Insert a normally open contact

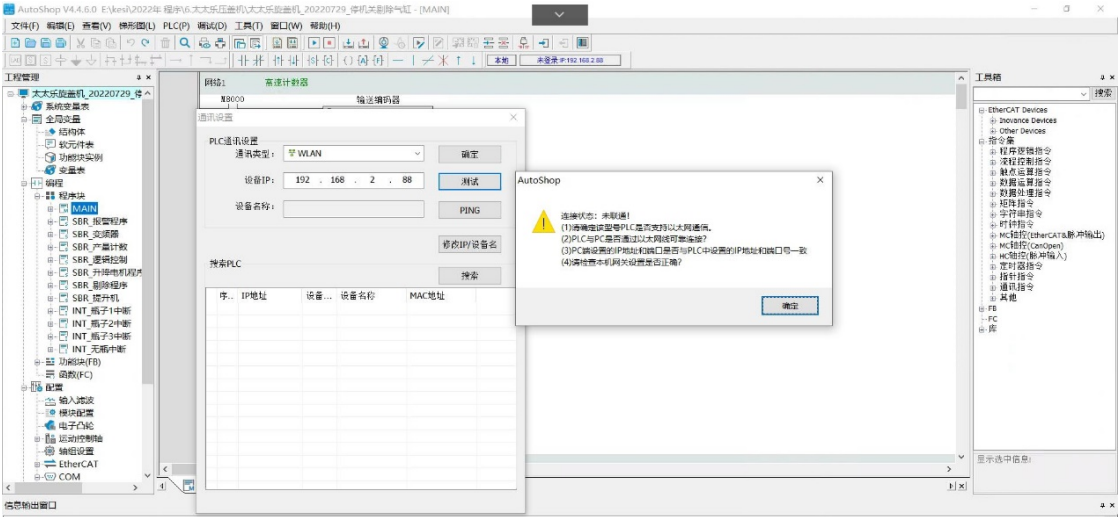tap(243, 61)
